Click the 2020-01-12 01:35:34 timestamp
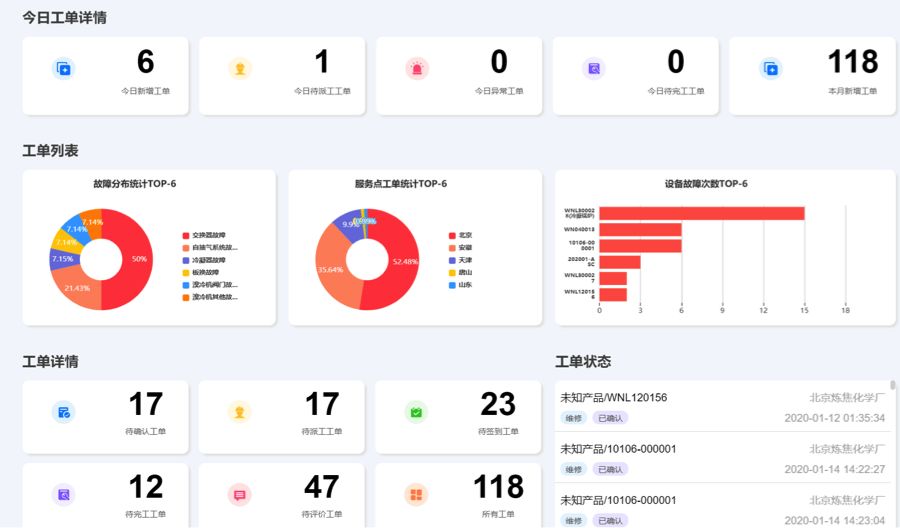900x528 pixels. (x=835, y=418)
